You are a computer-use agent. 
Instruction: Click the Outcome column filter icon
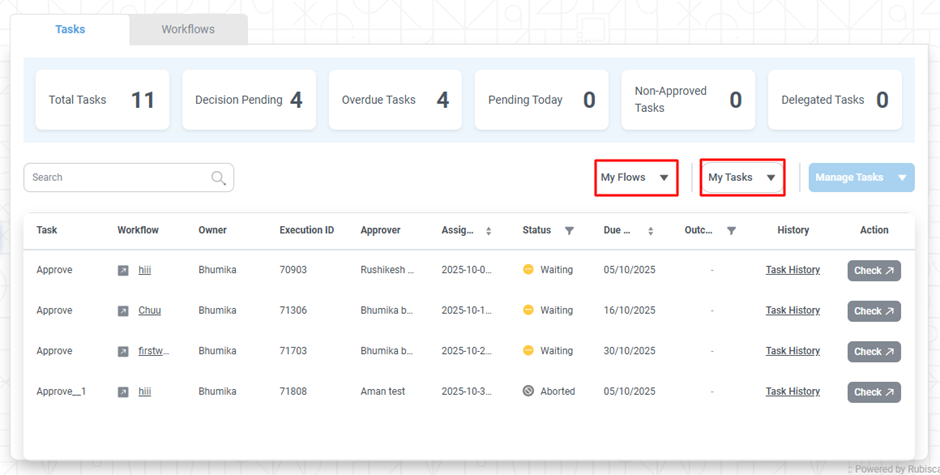(x=731, y=231)
